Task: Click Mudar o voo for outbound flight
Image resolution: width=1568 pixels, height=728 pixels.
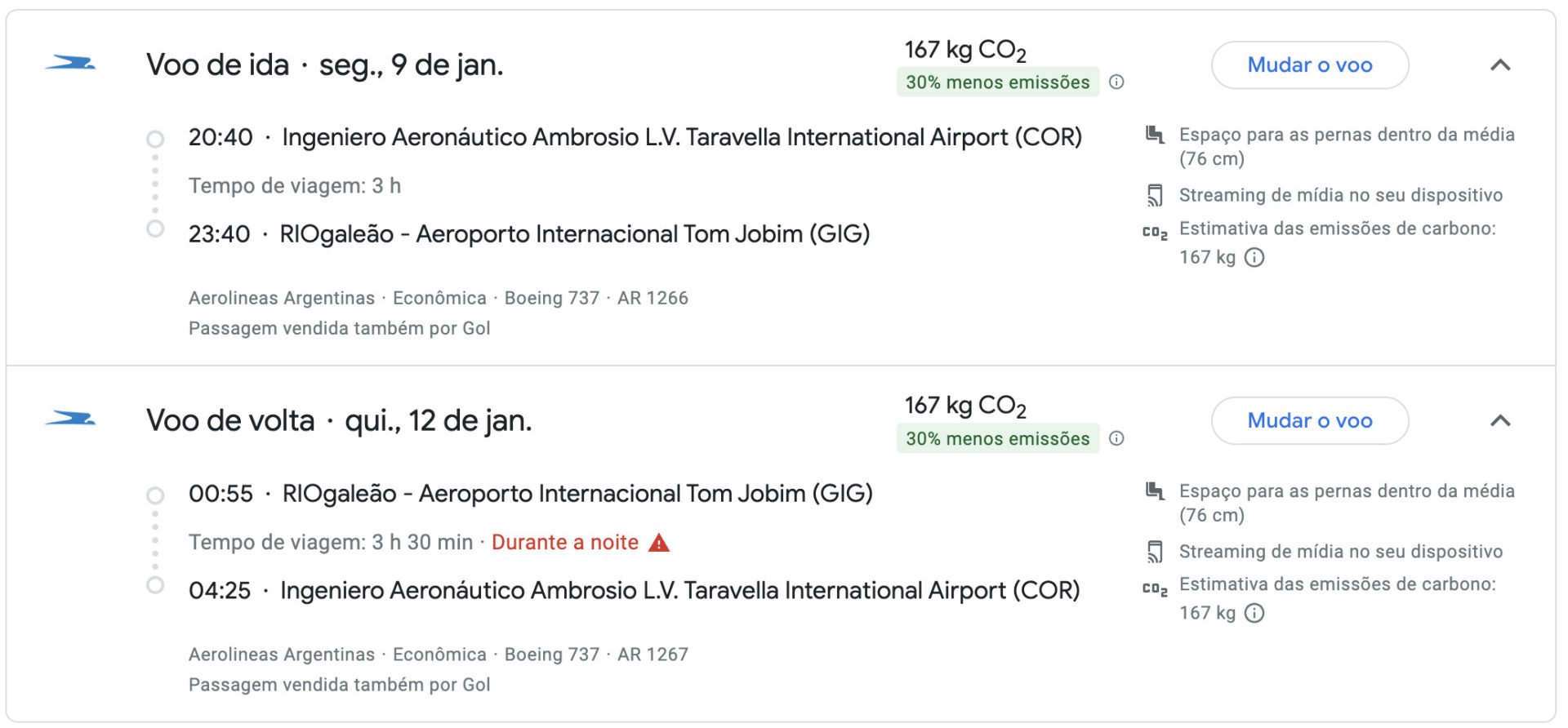Action: (x=1310, y=65)
